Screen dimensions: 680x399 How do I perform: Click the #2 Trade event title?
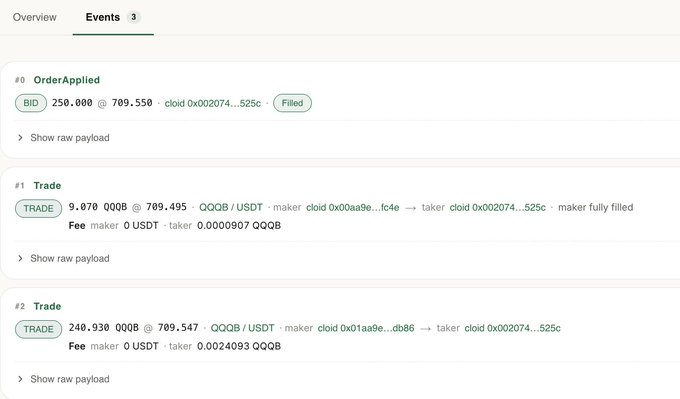47,306
